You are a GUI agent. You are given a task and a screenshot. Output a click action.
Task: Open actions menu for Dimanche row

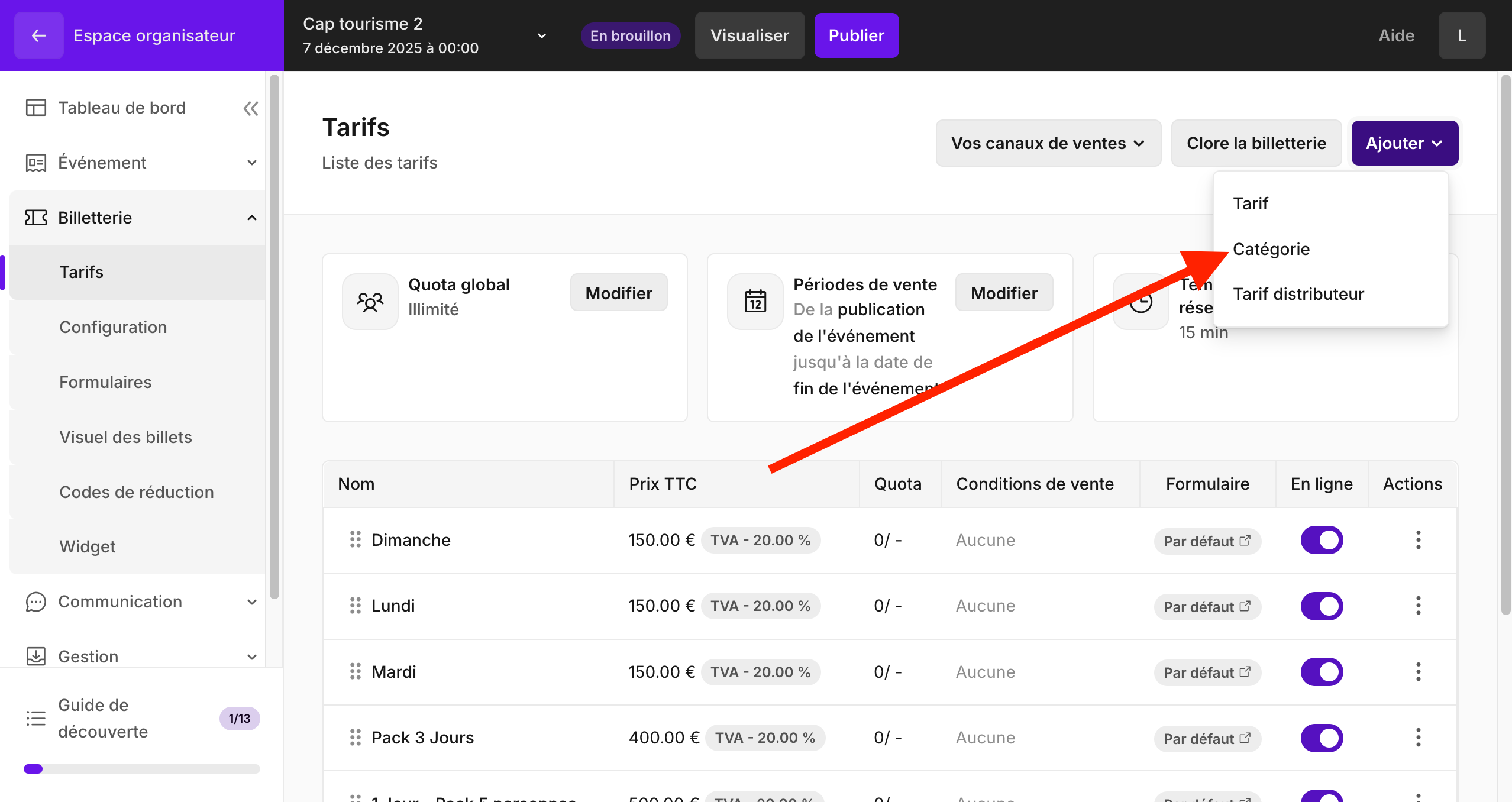(1418, 540)
